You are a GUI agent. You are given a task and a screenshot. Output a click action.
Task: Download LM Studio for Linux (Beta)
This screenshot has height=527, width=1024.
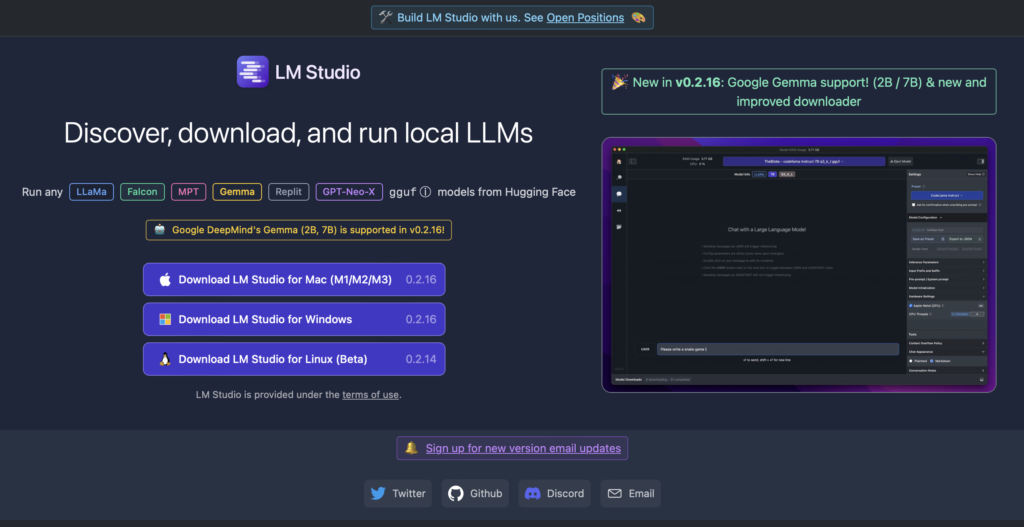tap(294, 359)
